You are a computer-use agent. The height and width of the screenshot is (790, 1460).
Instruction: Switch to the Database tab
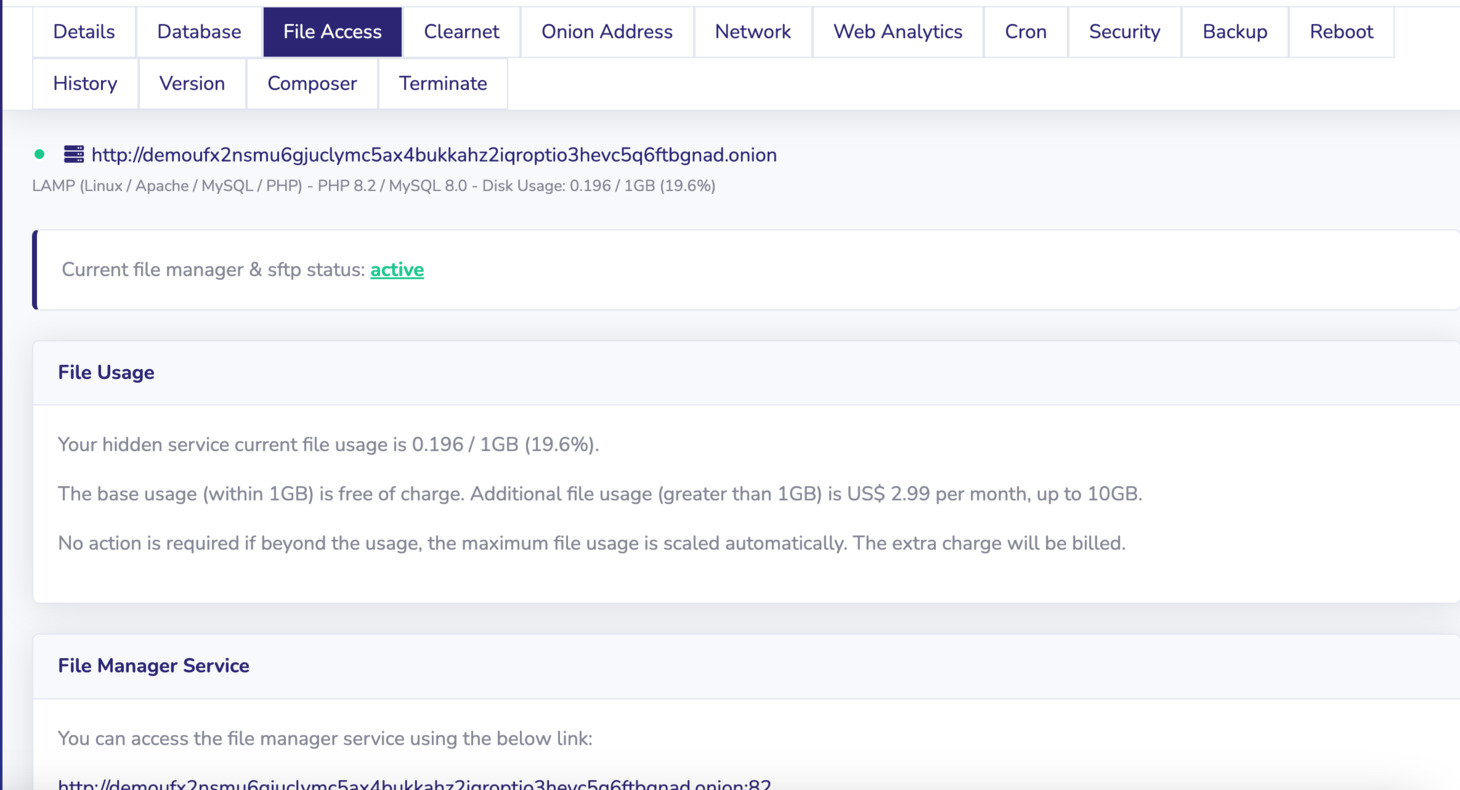(x=199, y=32)
